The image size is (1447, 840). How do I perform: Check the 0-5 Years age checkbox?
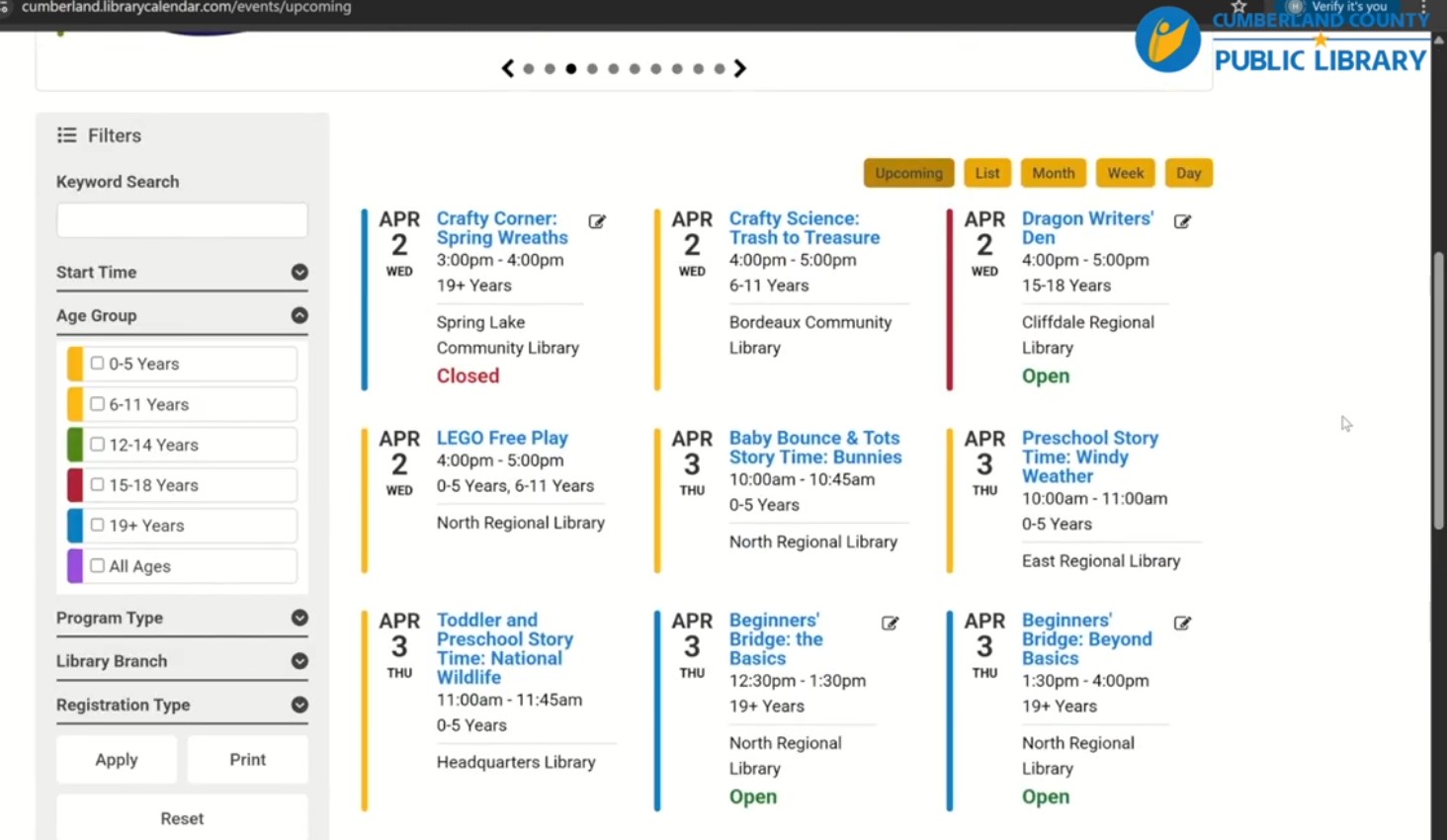click(97, 363)
